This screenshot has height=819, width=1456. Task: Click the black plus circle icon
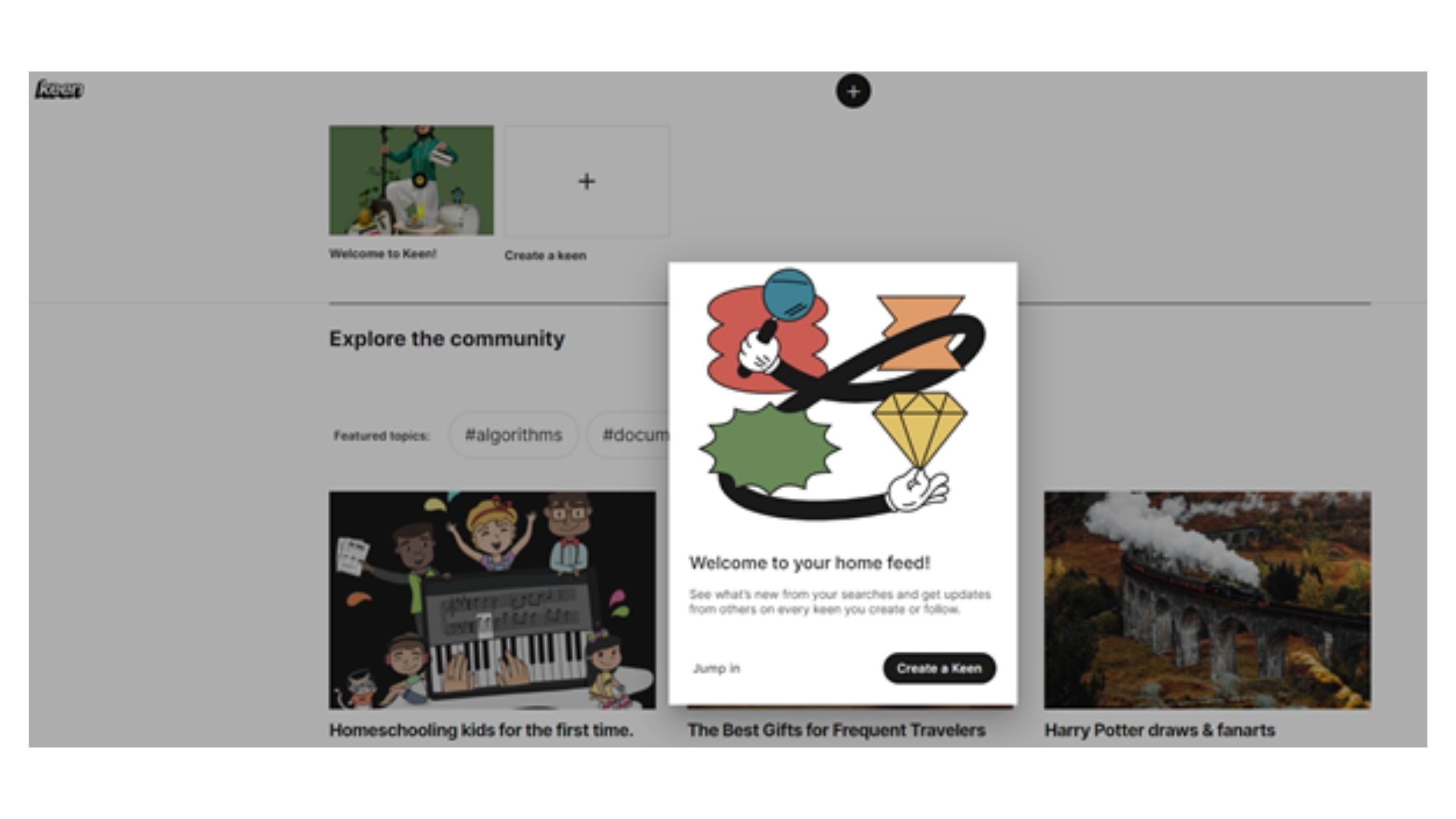[x=853, y=91]
